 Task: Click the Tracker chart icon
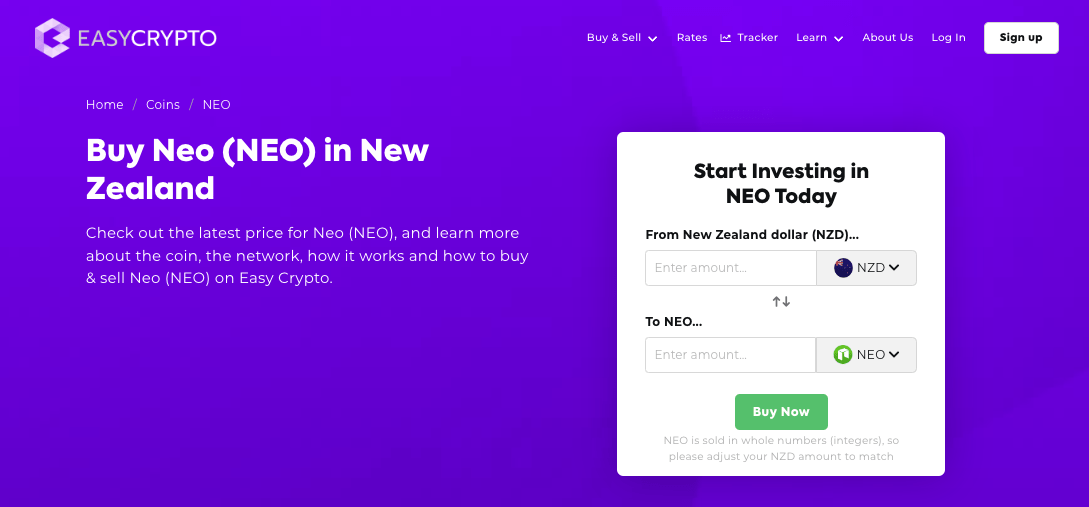726,38
